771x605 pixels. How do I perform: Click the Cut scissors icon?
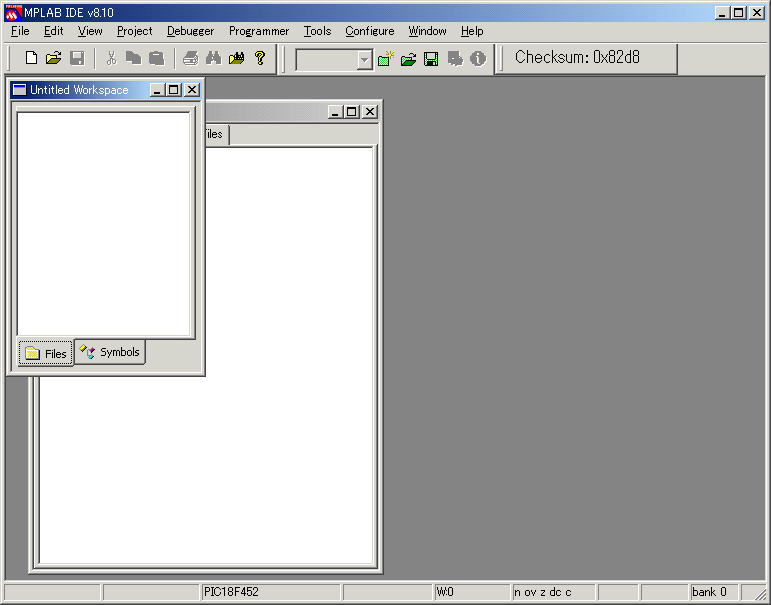pyautogui.click(x=112, y=58)
